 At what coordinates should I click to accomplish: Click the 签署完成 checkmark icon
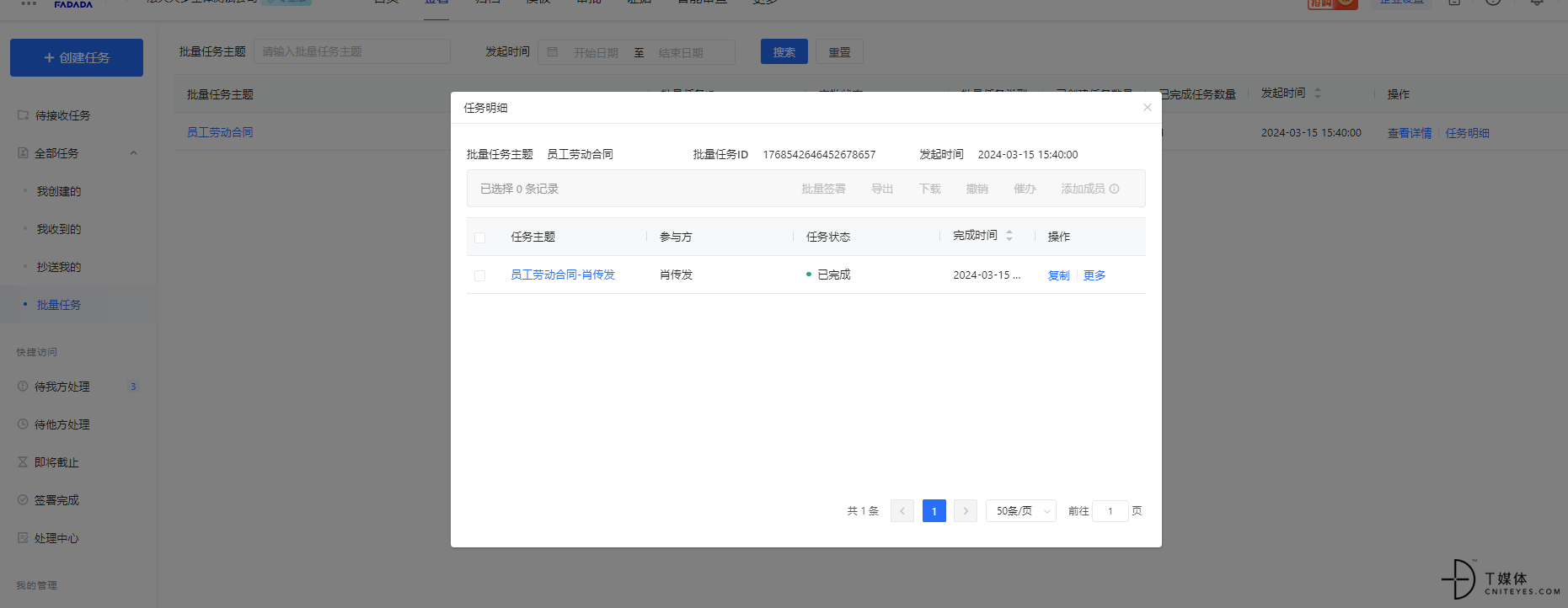tap(23, 499)
